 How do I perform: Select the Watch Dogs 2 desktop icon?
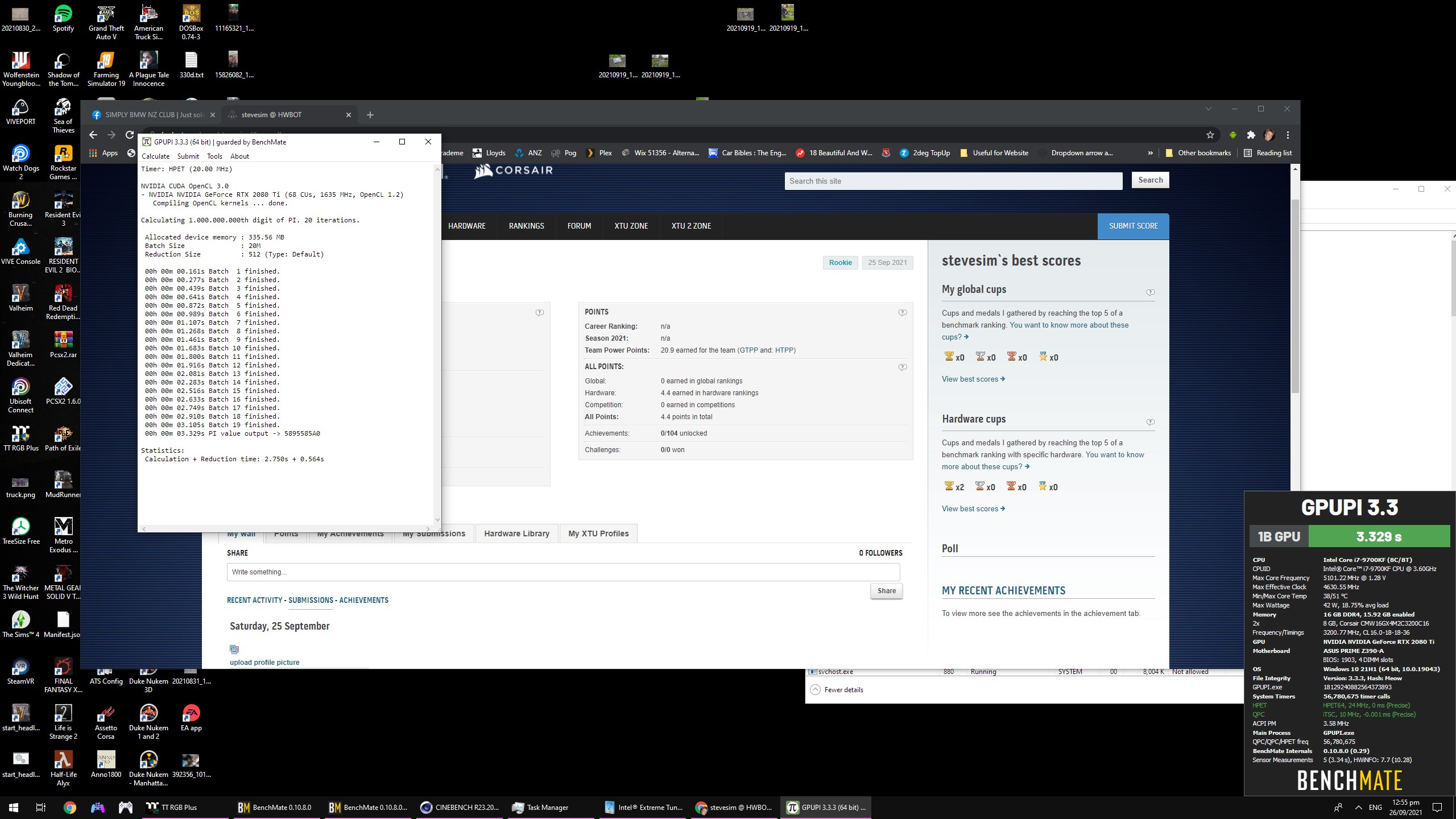click(20, 162)
